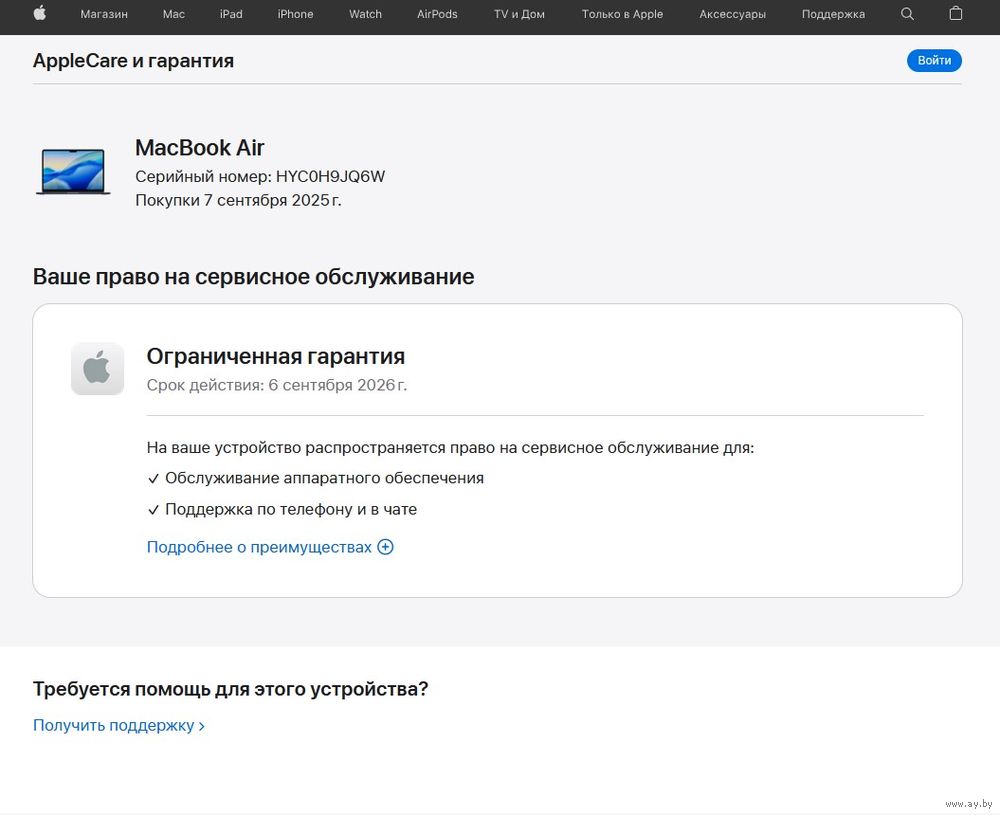1000x815 pixels.
Task: Open the Поддержка menu item
Action: pyautogui.click(x=833, y=14)
